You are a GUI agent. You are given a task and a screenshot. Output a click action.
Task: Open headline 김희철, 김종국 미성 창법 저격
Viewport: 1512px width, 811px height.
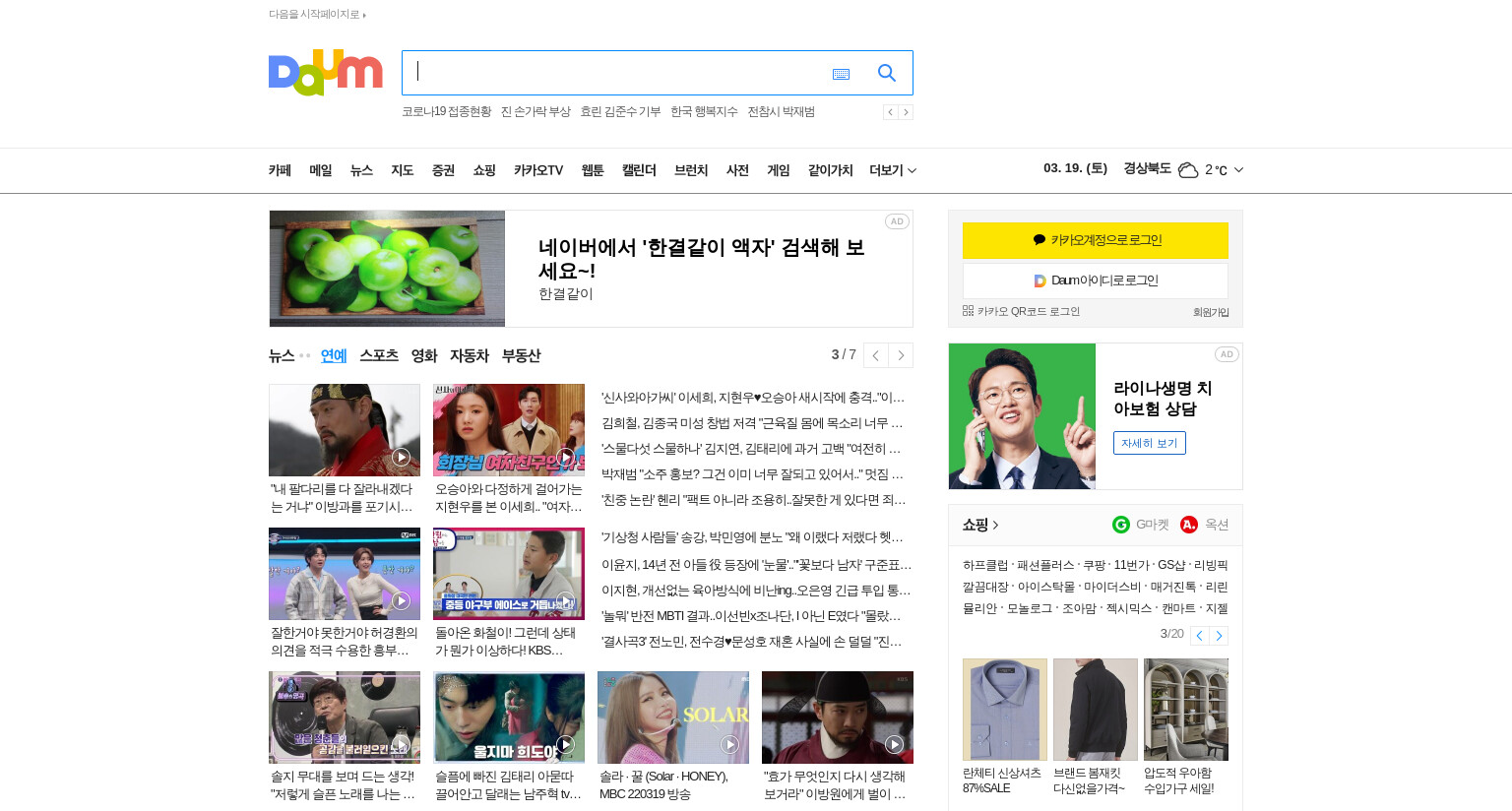click(753, 423)
